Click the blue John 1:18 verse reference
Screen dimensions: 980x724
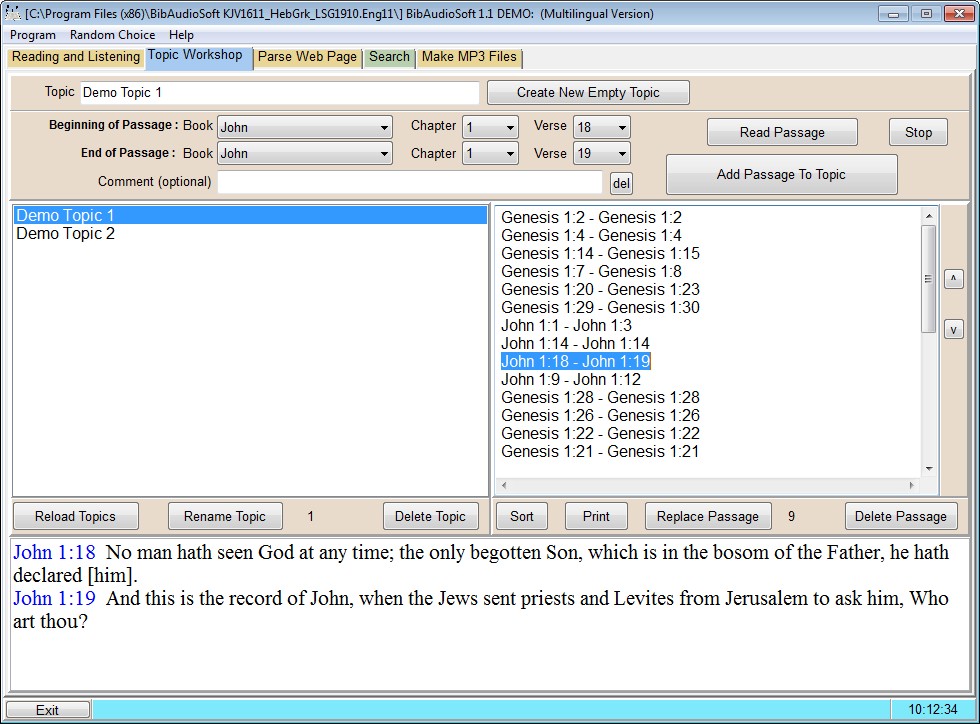click(54, 553)
